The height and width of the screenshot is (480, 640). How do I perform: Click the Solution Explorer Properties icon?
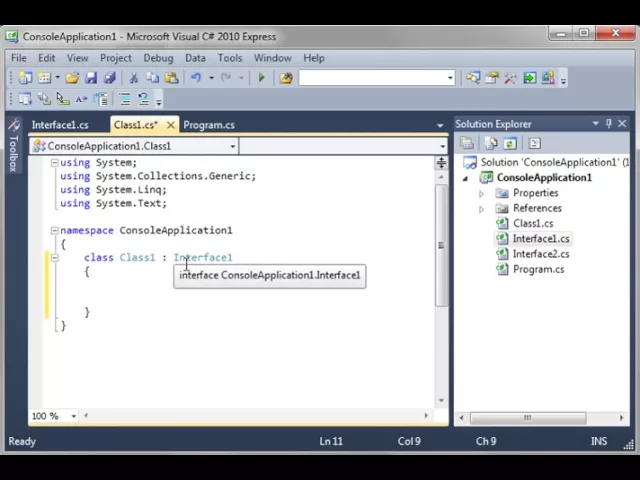click(x=467, y=143)
